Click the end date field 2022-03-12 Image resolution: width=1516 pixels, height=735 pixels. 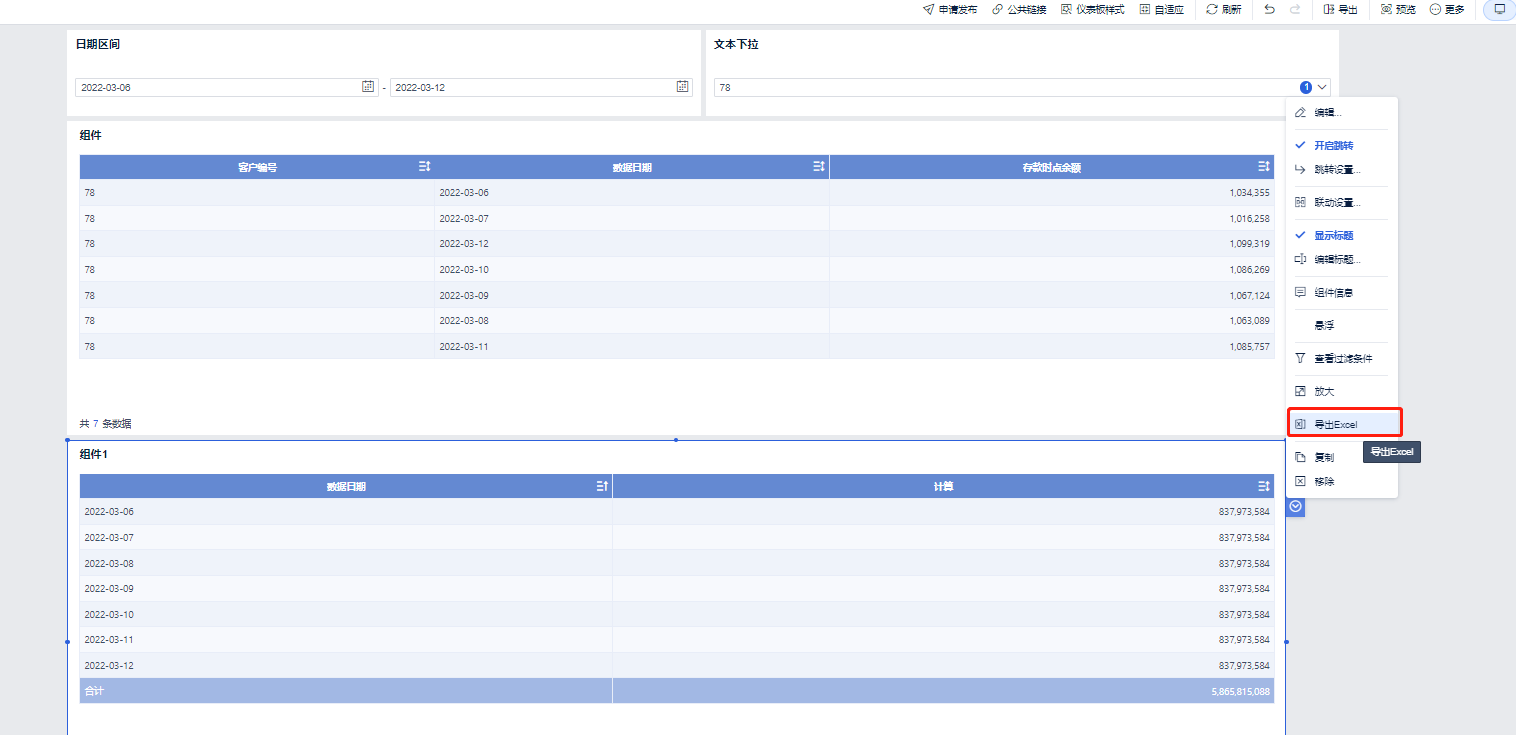[541, 87]
